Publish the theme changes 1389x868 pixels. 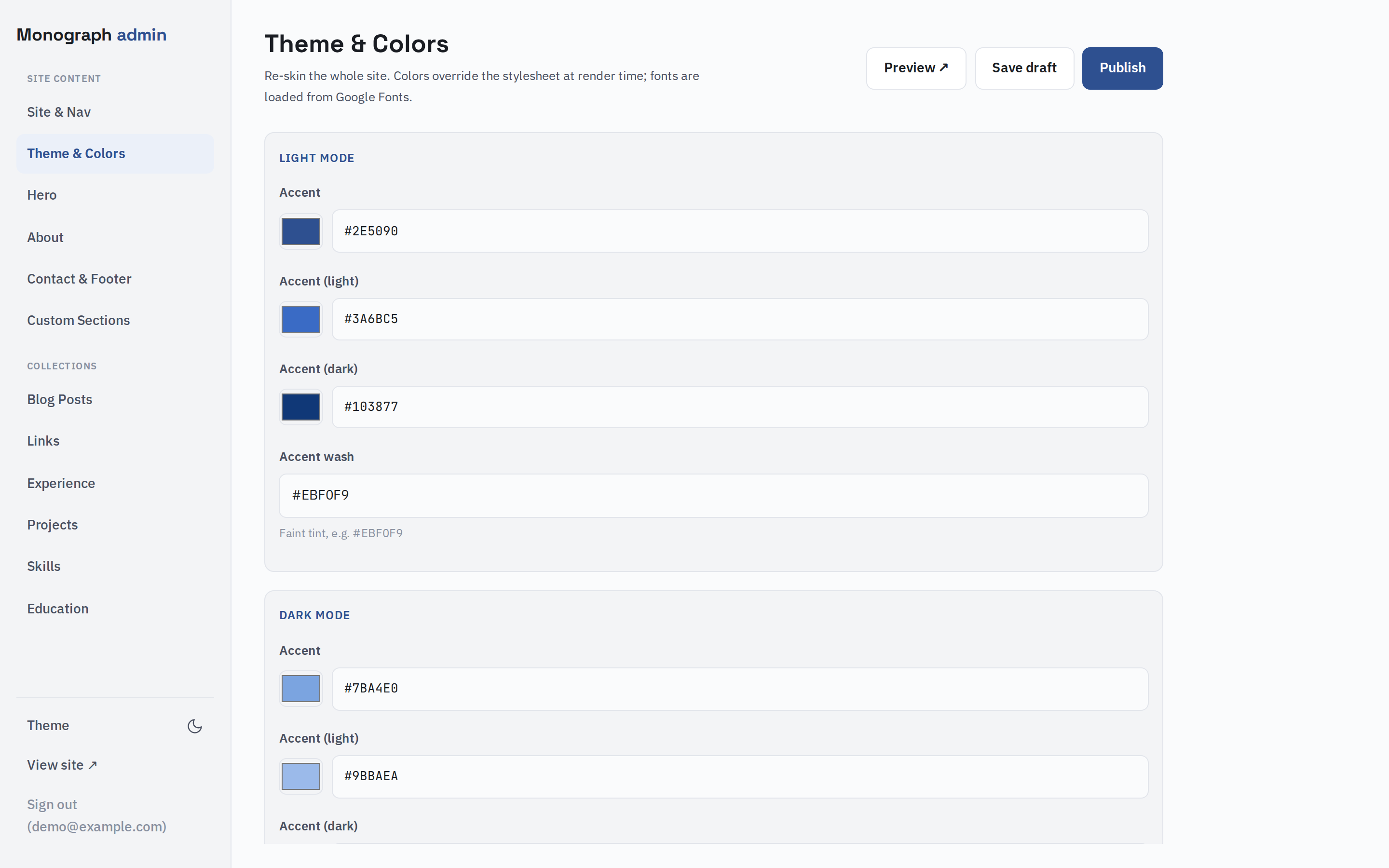[1122, 68]
